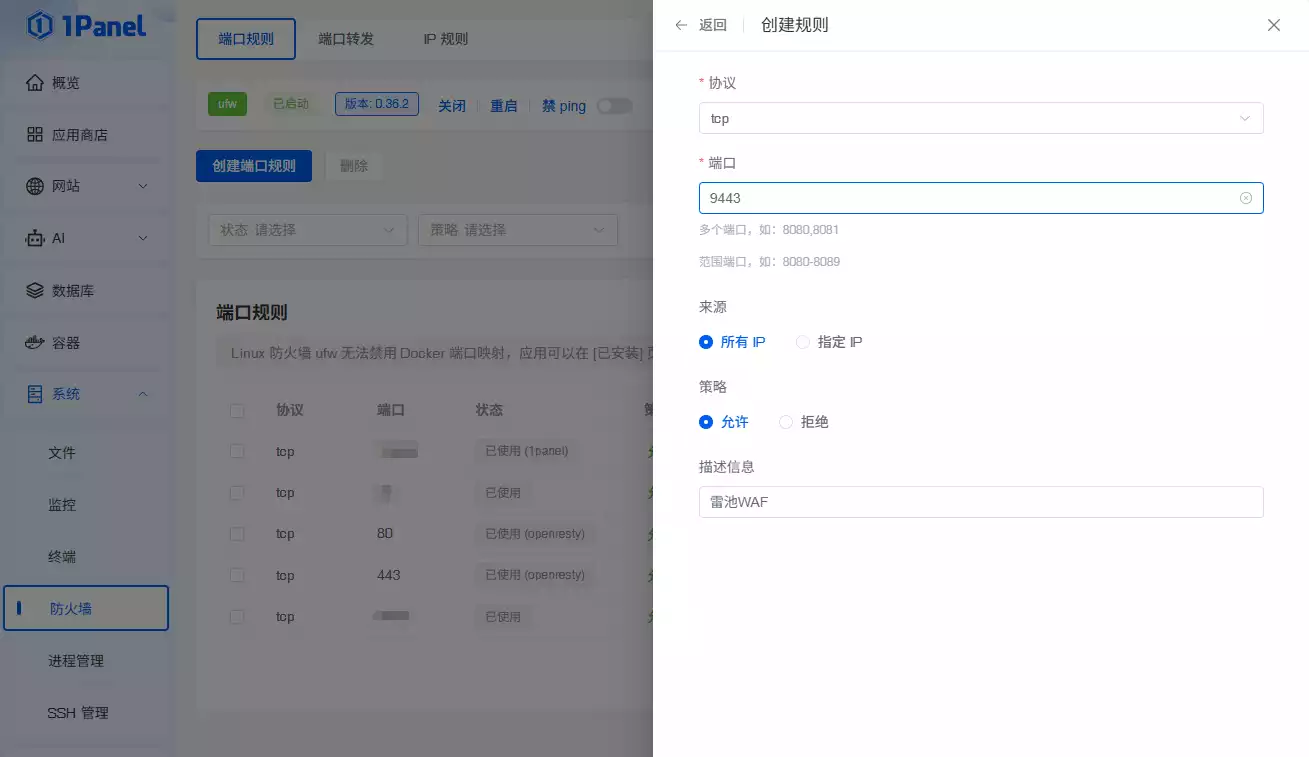This screenshot has width=1309, height=757.
Task: Click the 1Panel logo icon
Action: pyautogui.click(x=40, y=26)
